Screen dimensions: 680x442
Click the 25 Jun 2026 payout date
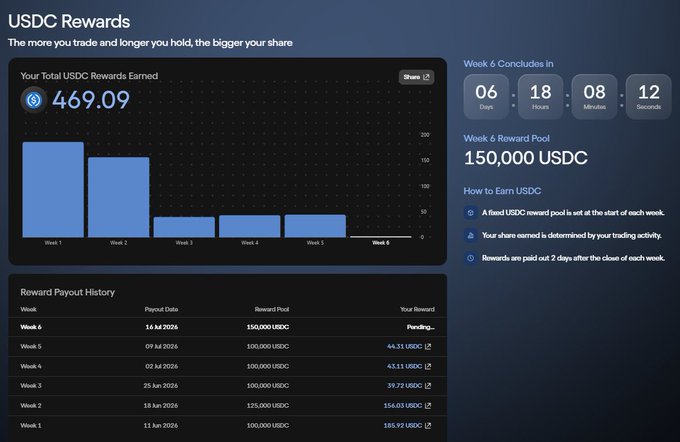(x=161, y=386)
